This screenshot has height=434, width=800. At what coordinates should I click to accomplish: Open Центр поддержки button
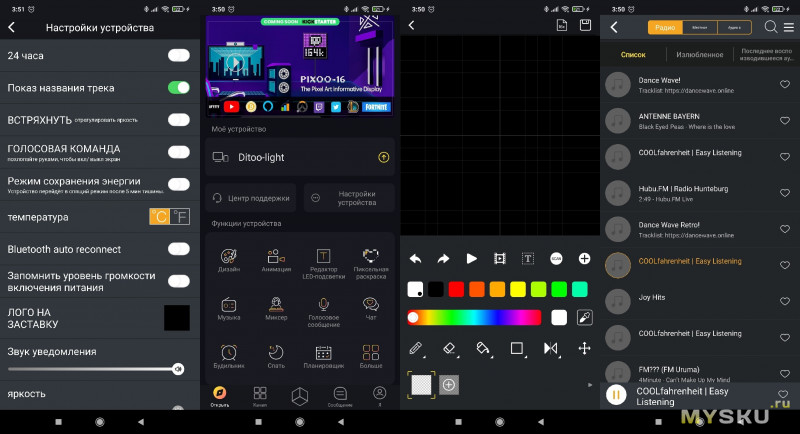pyautogui.click(x=251, y=198)
